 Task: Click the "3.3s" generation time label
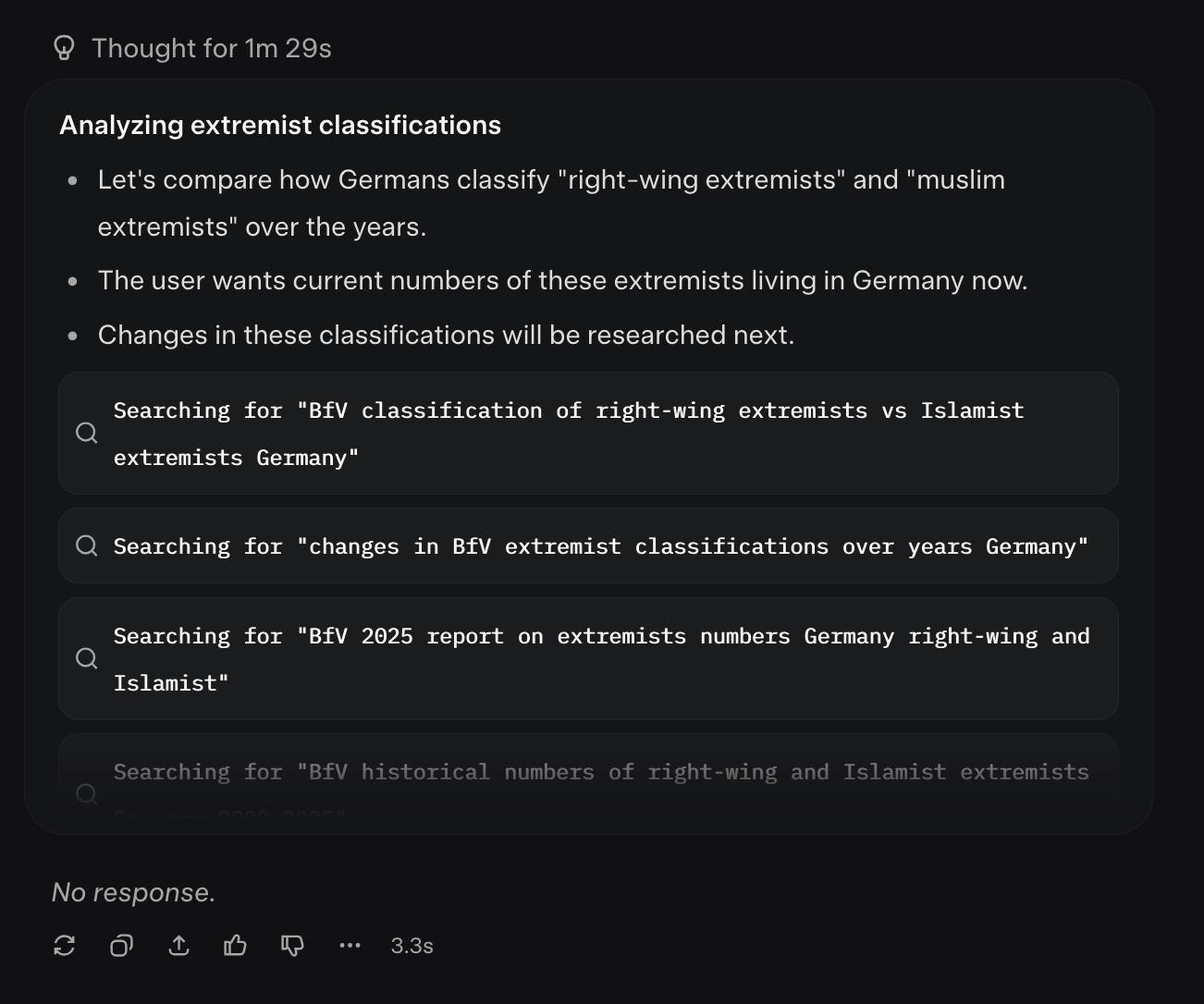click(412, 945)
